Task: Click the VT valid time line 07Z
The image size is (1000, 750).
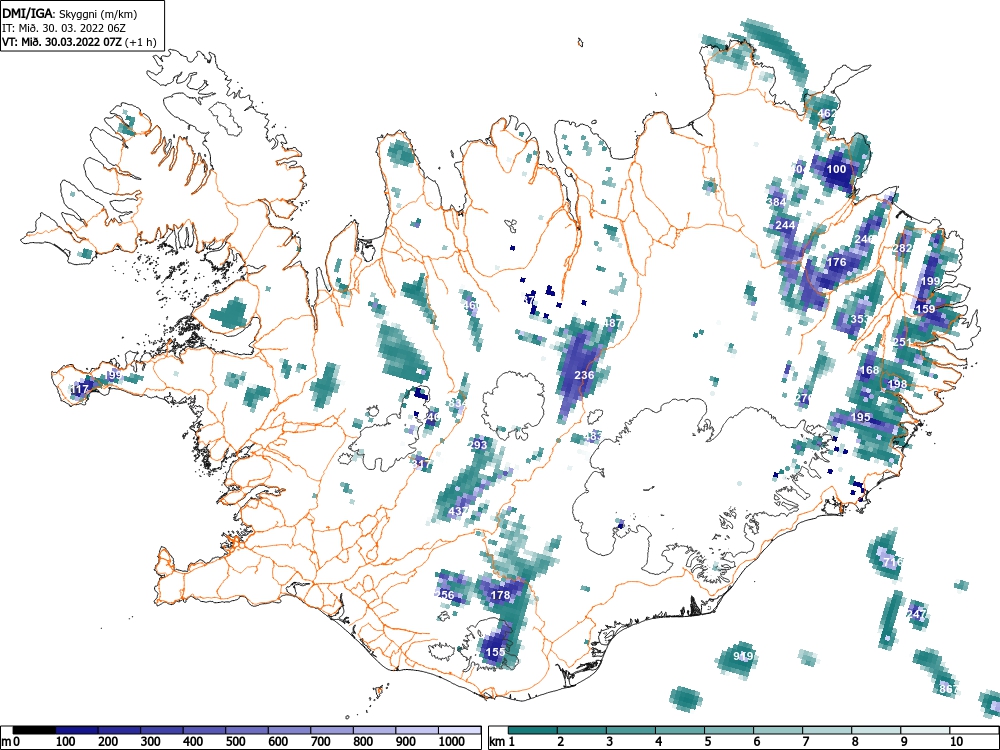Action: point(79,43)
